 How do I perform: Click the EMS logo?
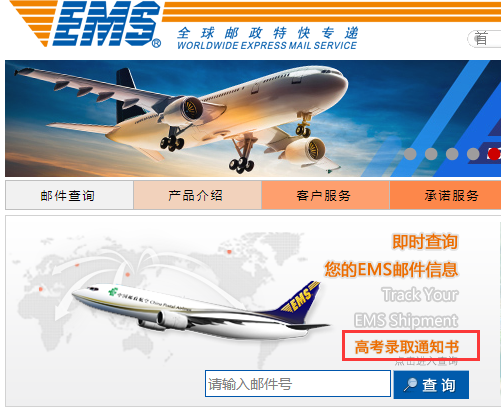click(86, 23)
